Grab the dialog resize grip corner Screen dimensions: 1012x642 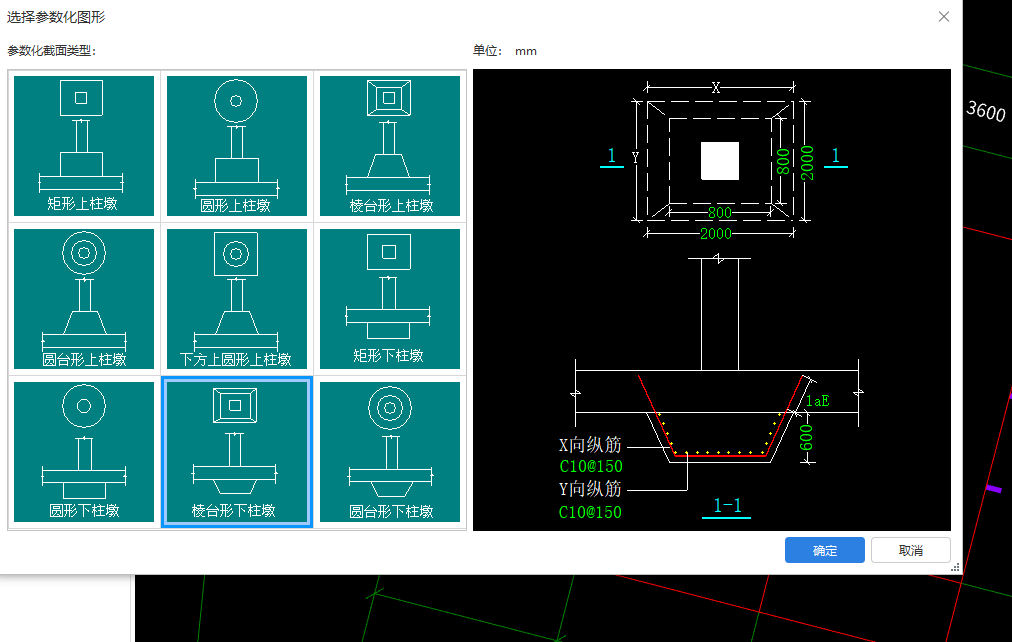[955, 567]
